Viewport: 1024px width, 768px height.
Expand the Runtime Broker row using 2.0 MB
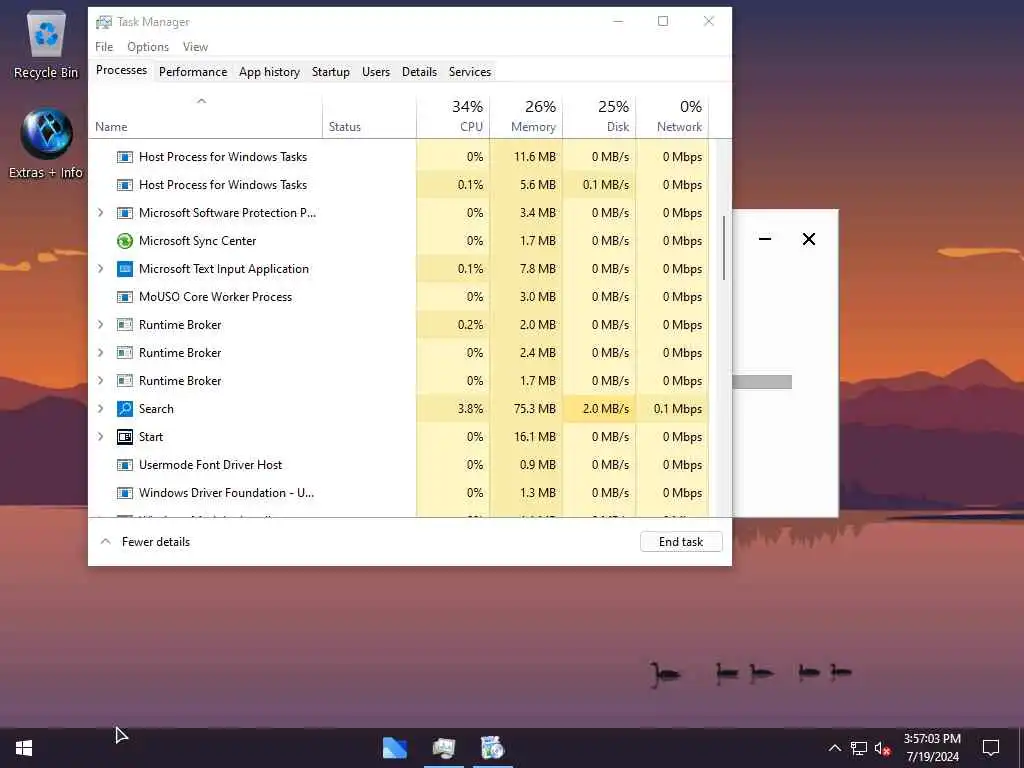pos(101,325)
